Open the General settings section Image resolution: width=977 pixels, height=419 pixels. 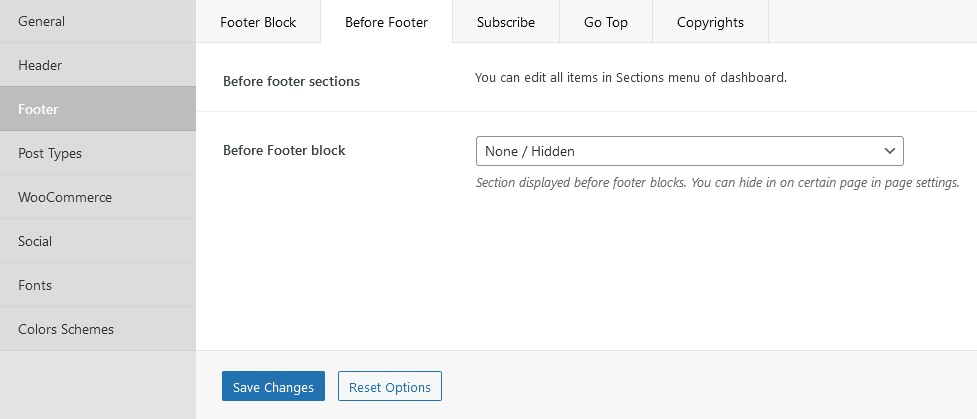pyautogui.click(x=98, y=21)
